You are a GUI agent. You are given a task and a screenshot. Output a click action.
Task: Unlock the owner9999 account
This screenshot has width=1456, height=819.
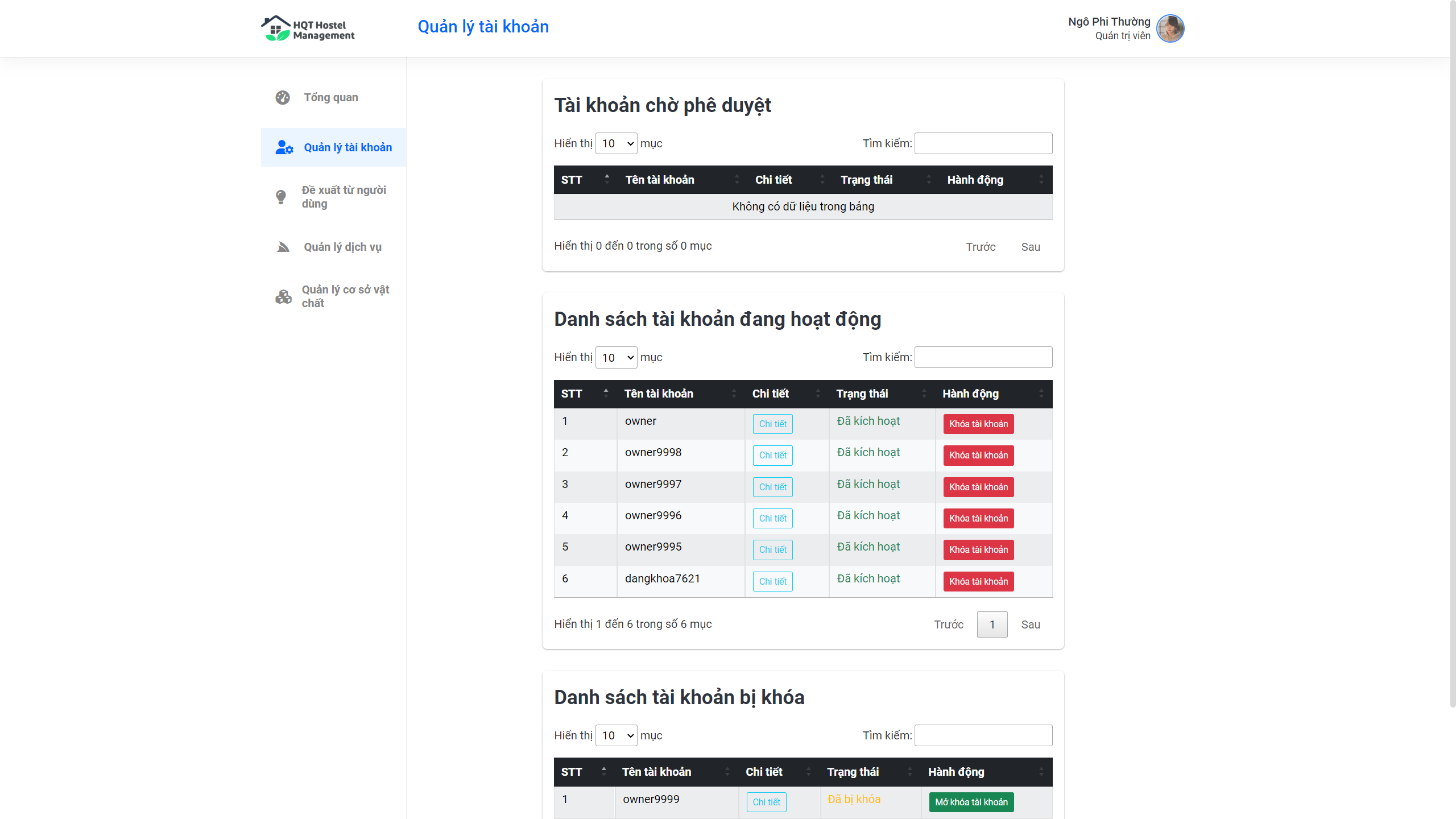tap(971, 802)
